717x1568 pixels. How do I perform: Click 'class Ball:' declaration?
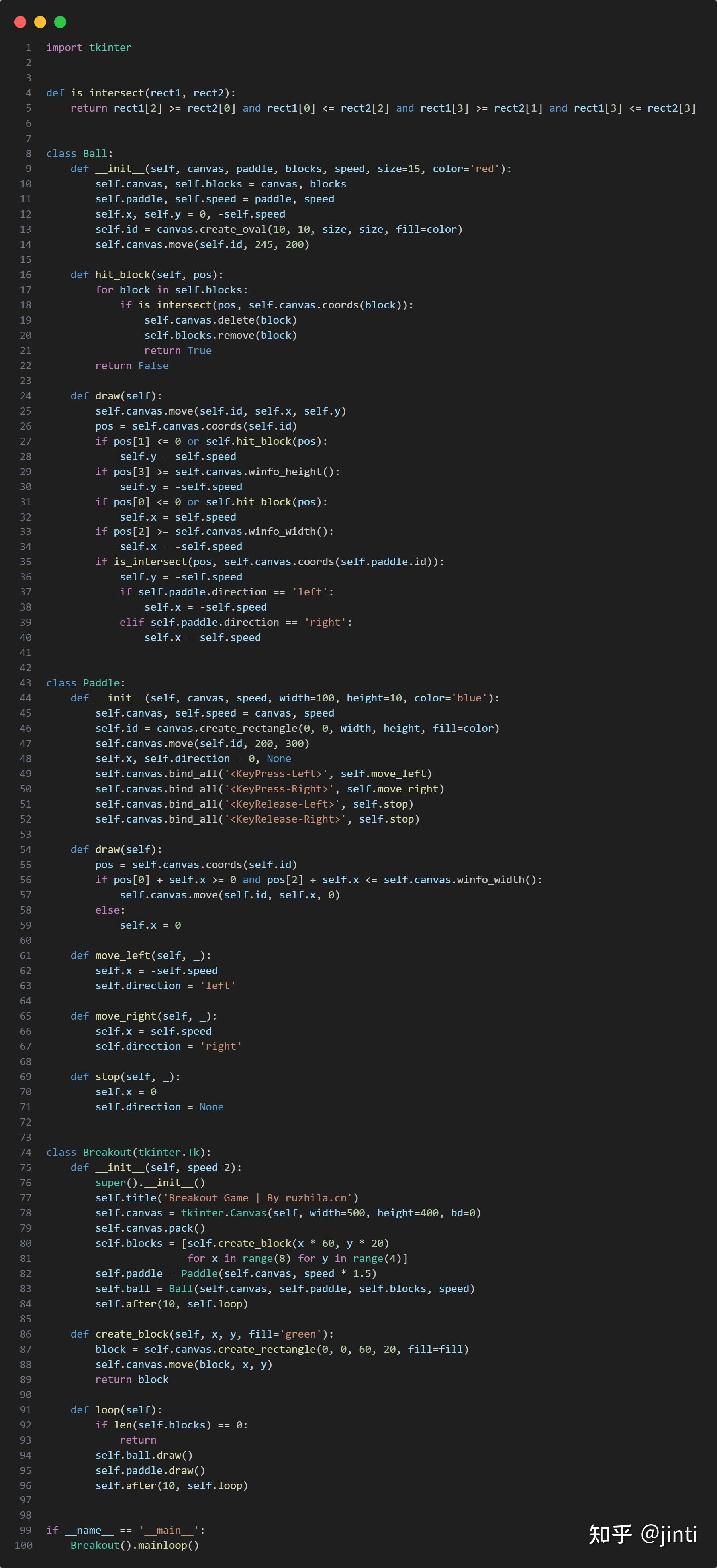80,153
